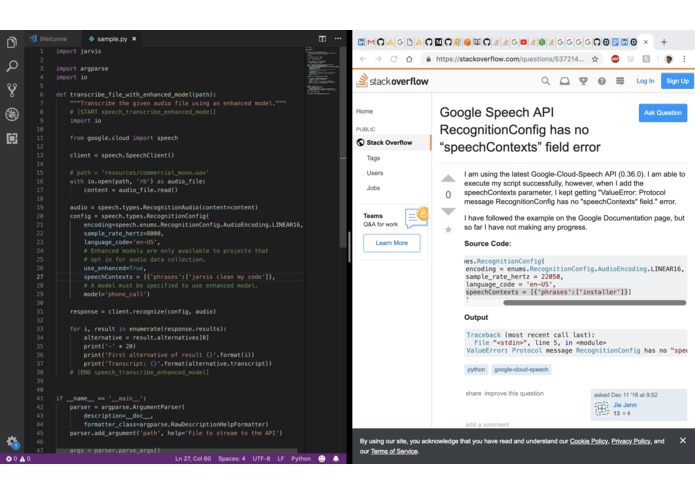
Task: Click the feedback smiley in status bar
Action: click(322, 459)
